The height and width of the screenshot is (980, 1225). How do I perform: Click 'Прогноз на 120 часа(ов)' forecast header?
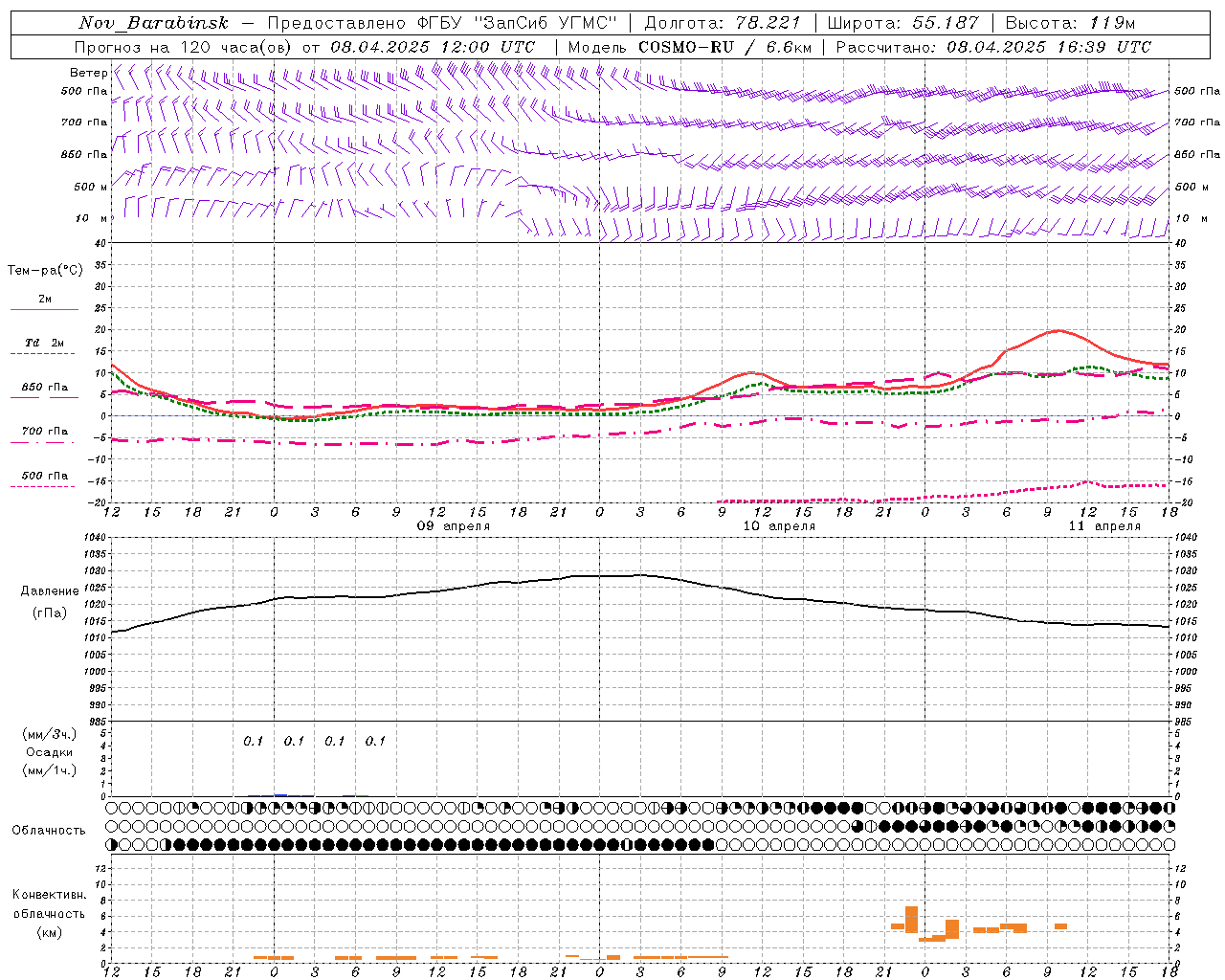[184, 47]
